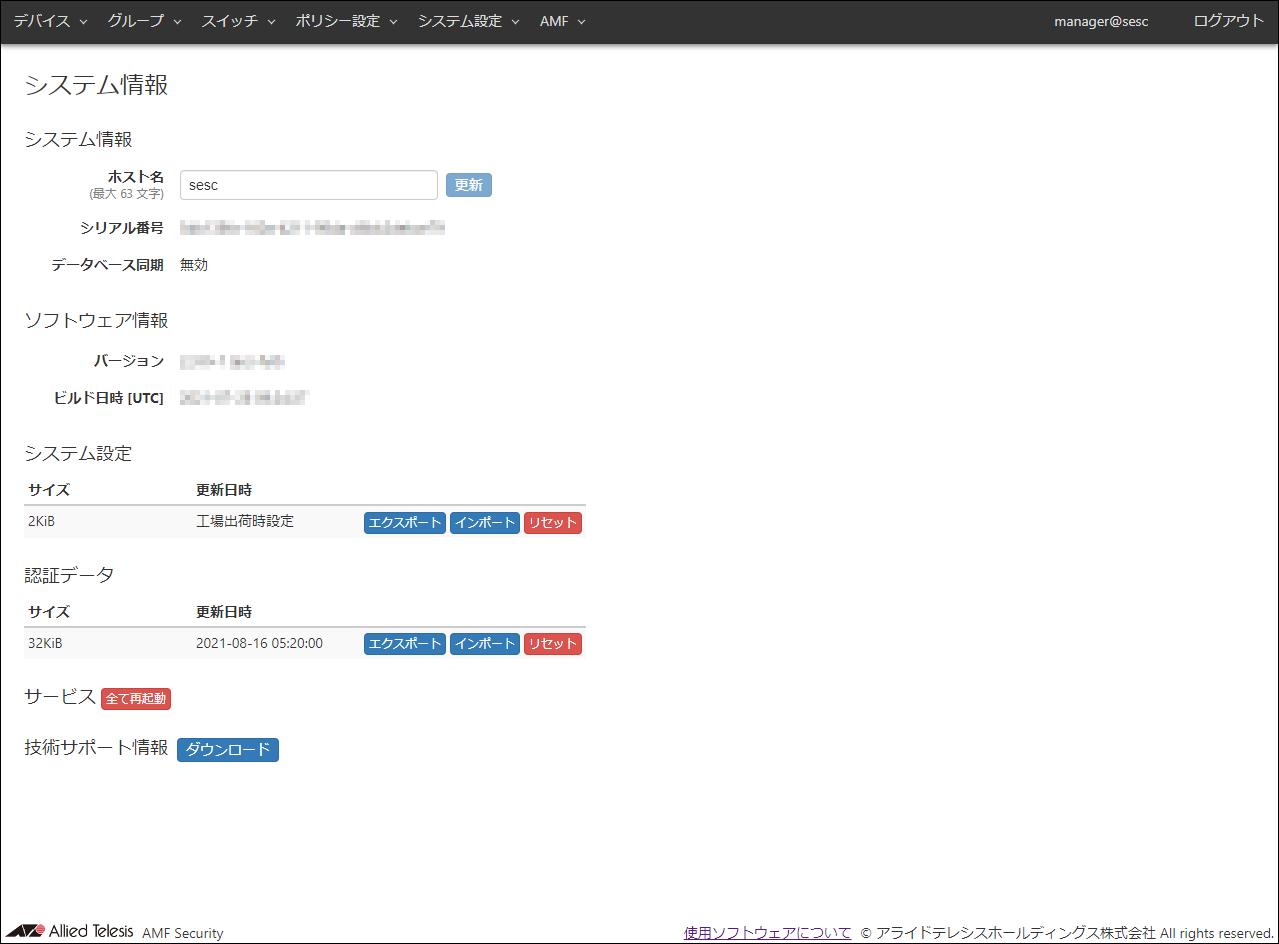1279x944 pixels.
Task: Reset the 認証データ
Action: [552, 644]
